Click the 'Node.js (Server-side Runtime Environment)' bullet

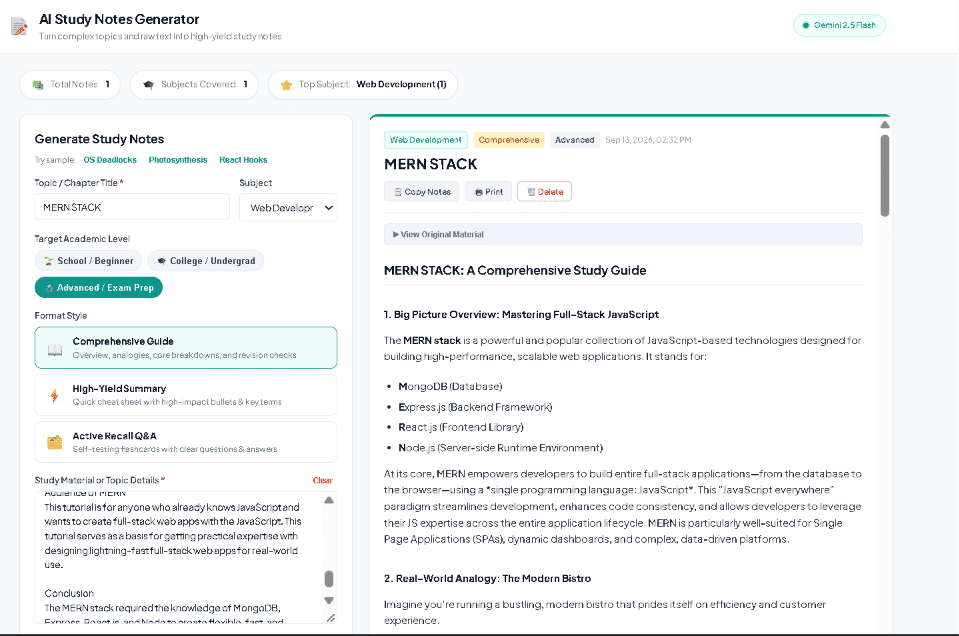pyautogui.click(x=500, y=448)
